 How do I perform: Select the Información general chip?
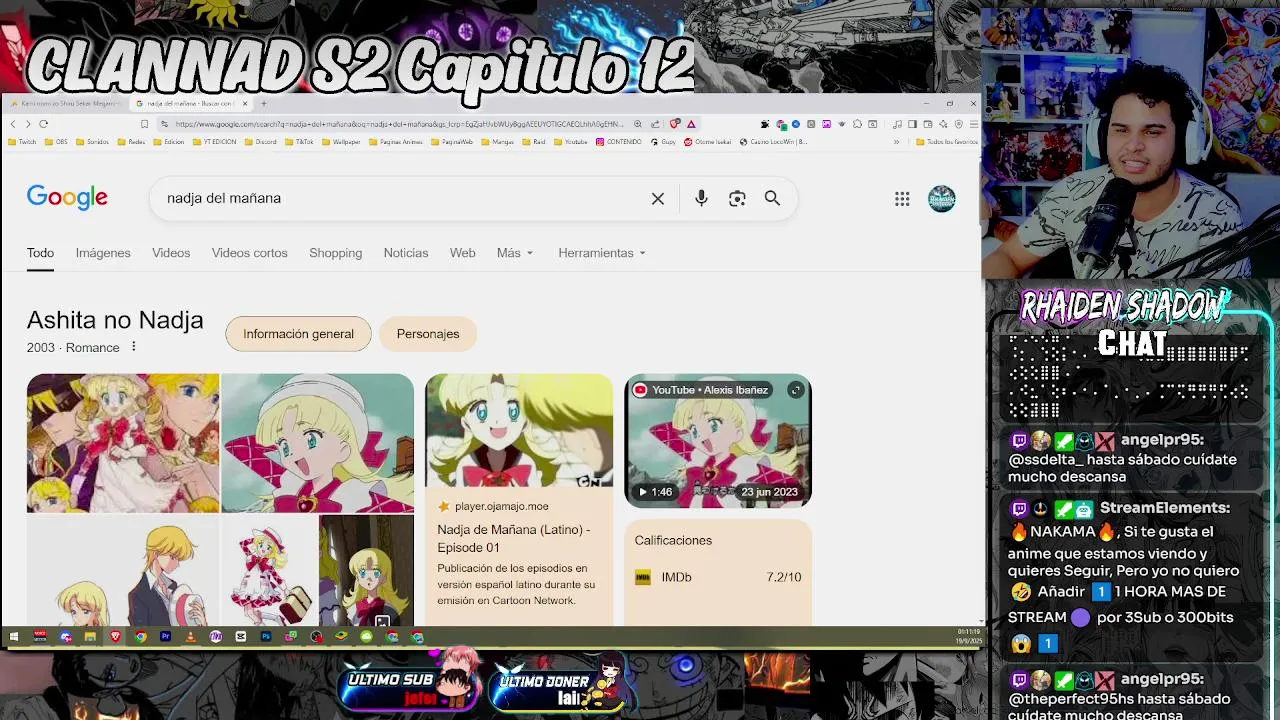click(x=298, y=334)
